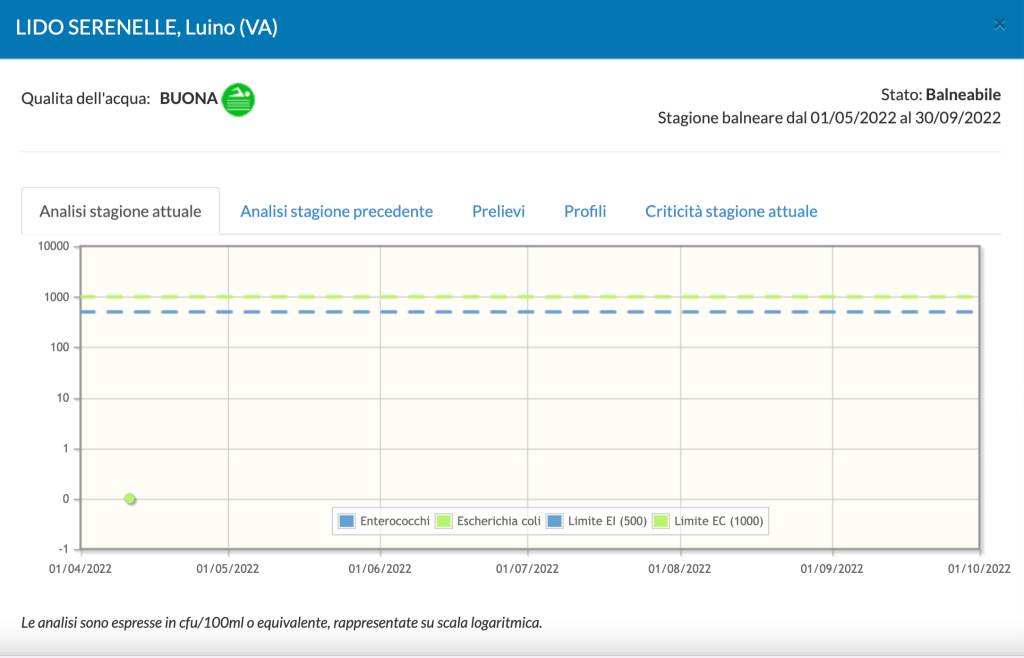Select the Escherichia coli legend label

(x=498, y=521)
